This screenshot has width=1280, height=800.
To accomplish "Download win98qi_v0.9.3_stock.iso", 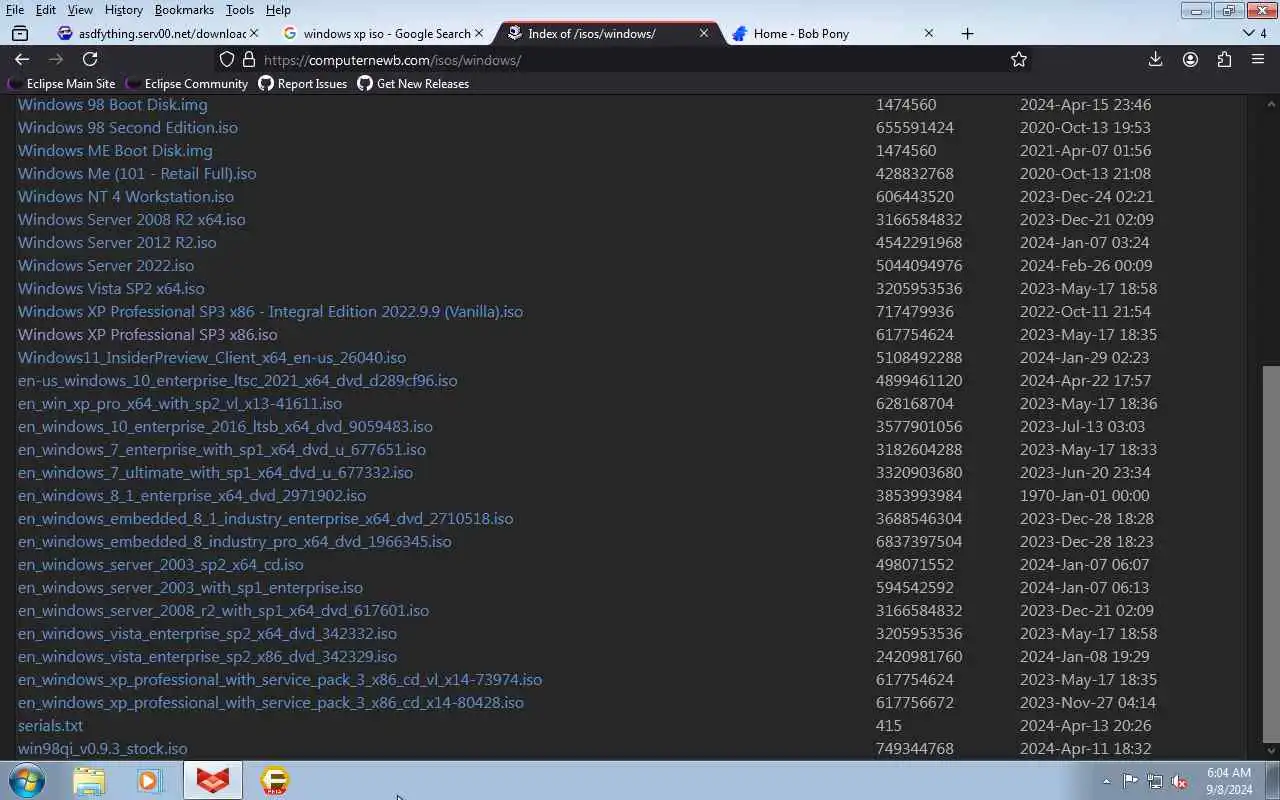I will (x=102, y=748).
